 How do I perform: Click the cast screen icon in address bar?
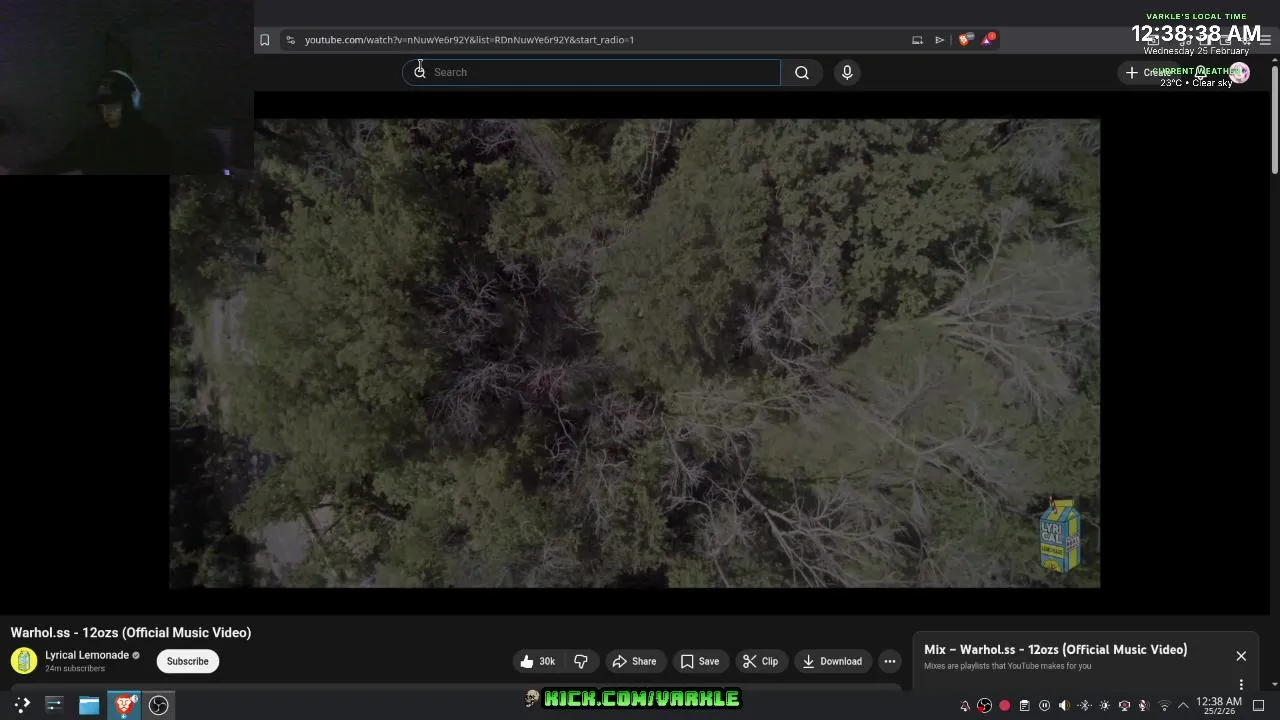(917, 40)
